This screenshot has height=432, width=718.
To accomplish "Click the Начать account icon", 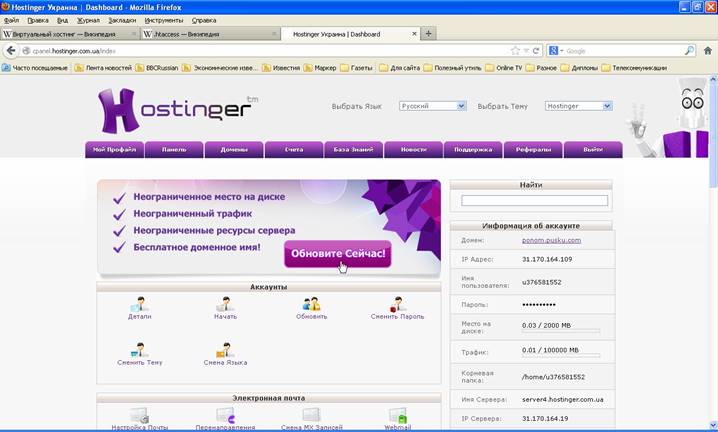I will click(x=225, y=304).
